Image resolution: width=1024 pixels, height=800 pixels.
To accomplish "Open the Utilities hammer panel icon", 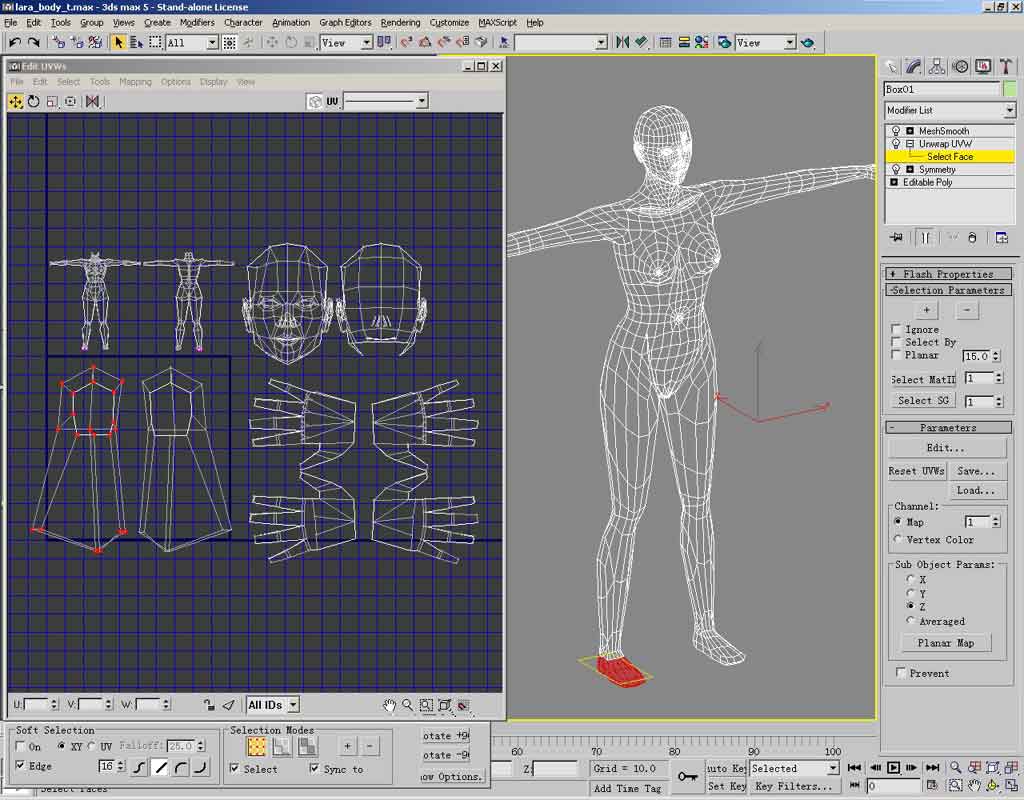I will [1004, 66].
